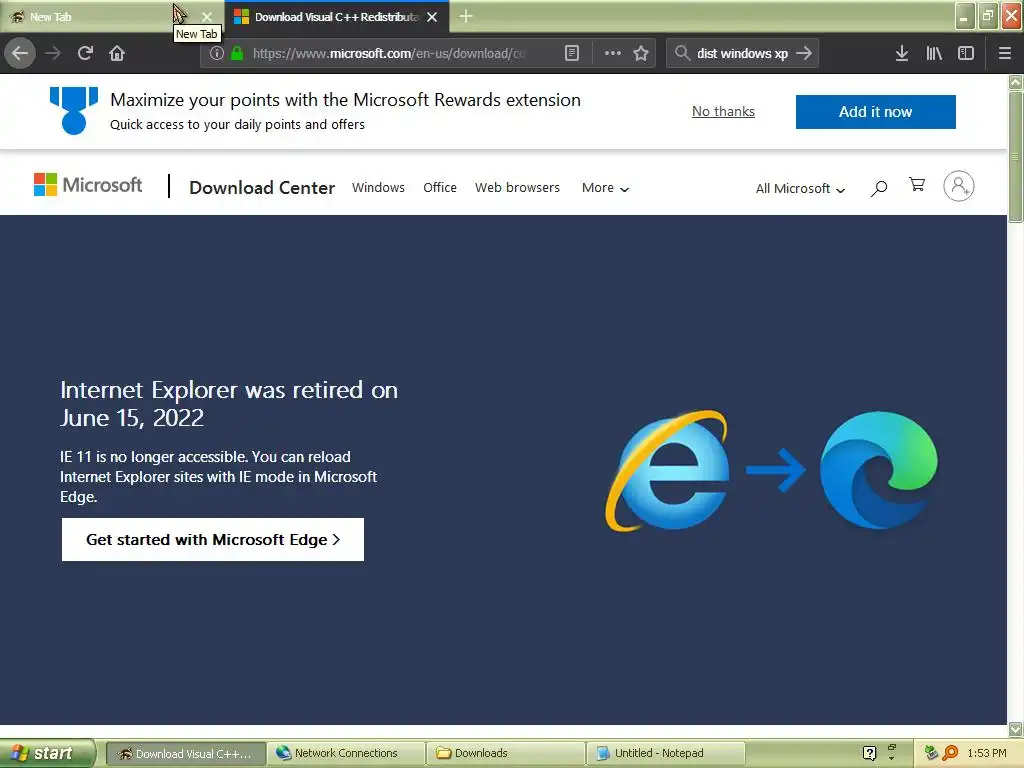
Task: Open page actions three-dot menu
Action: (613, 53)
